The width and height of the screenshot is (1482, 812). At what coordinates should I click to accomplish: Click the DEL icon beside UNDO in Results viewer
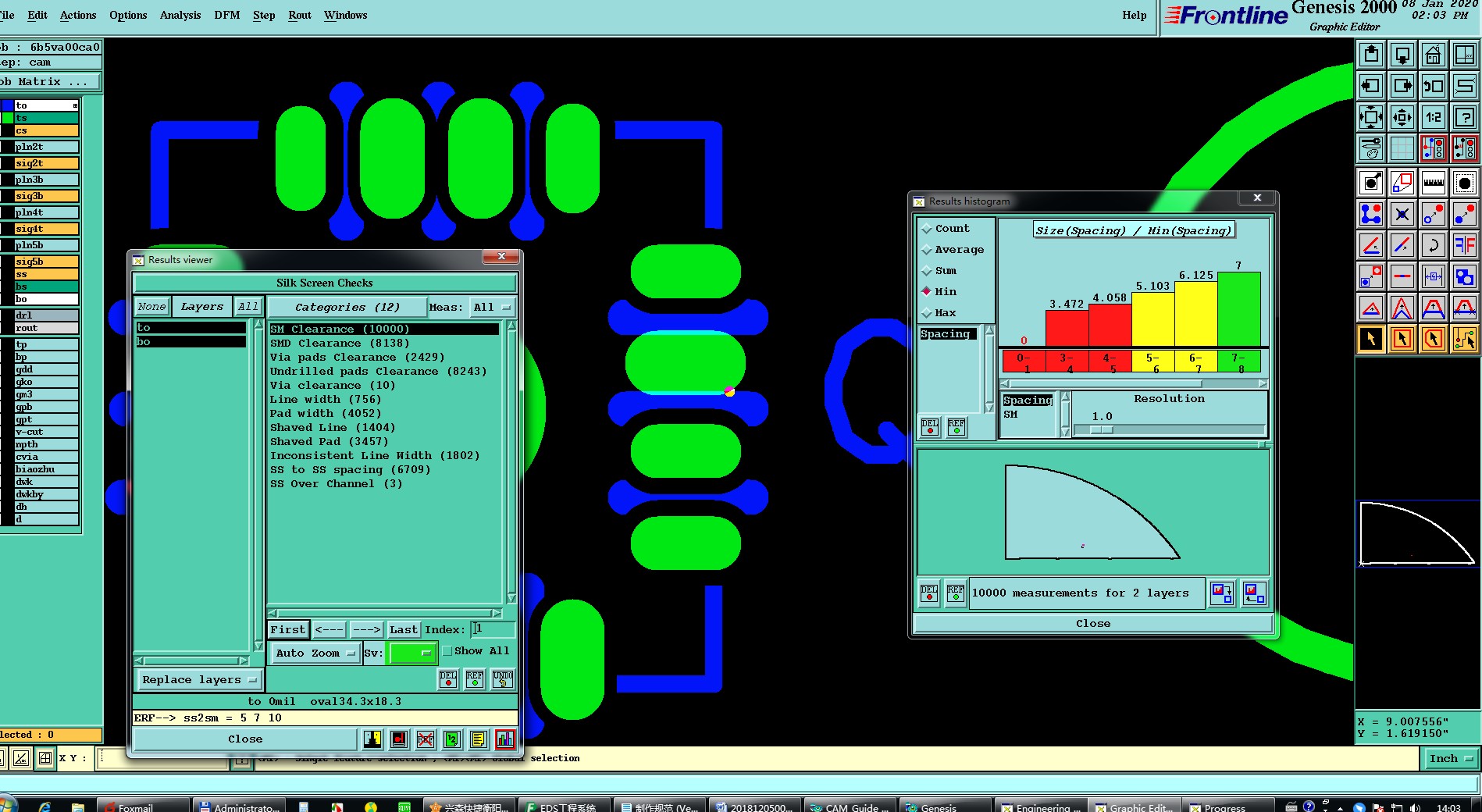[x=448, y=679]
